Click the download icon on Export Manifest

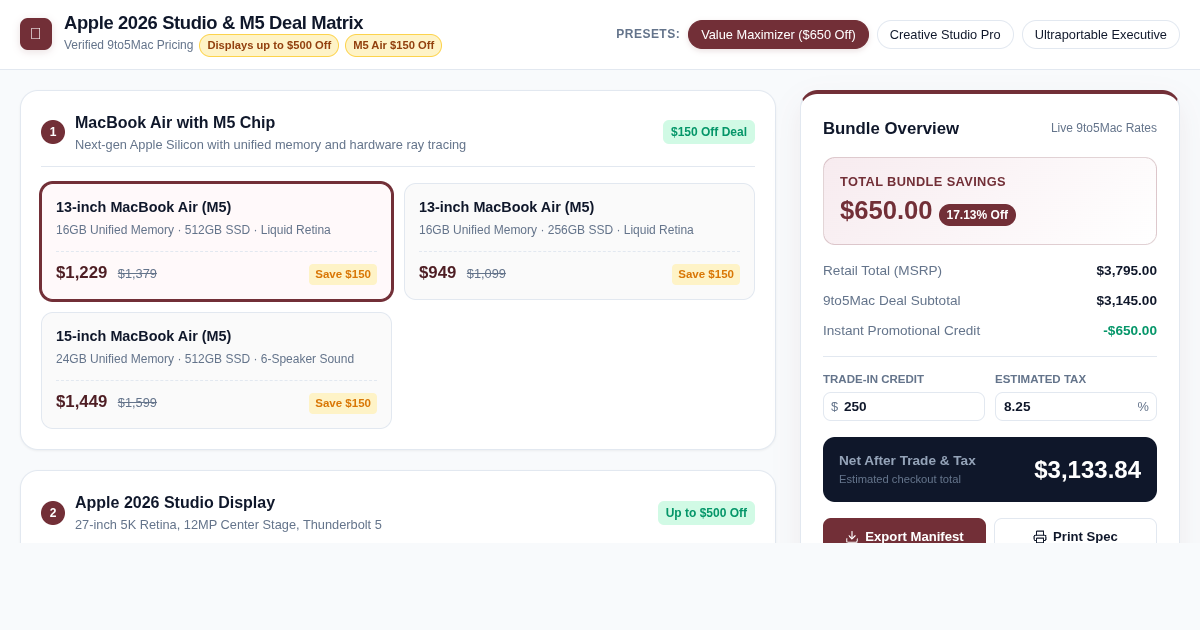tap(852, 537)
